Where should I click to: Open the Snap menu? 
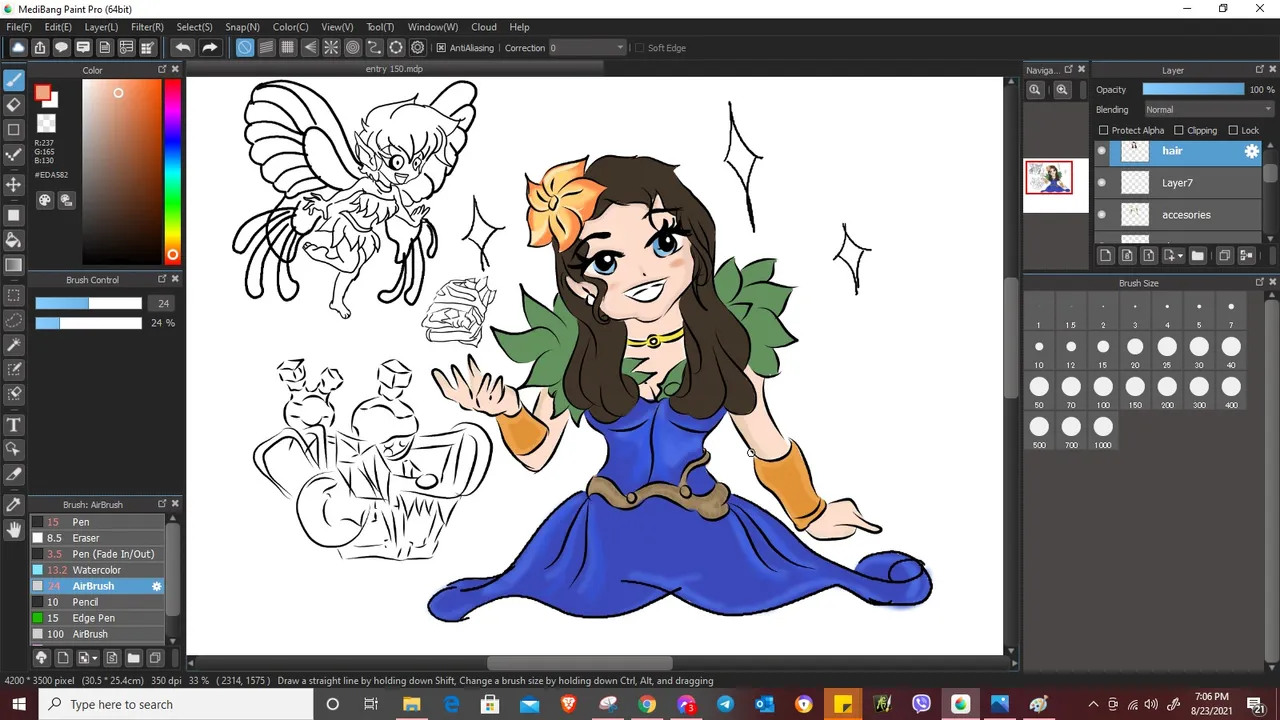pyautogui.click(x=242, y=27)
